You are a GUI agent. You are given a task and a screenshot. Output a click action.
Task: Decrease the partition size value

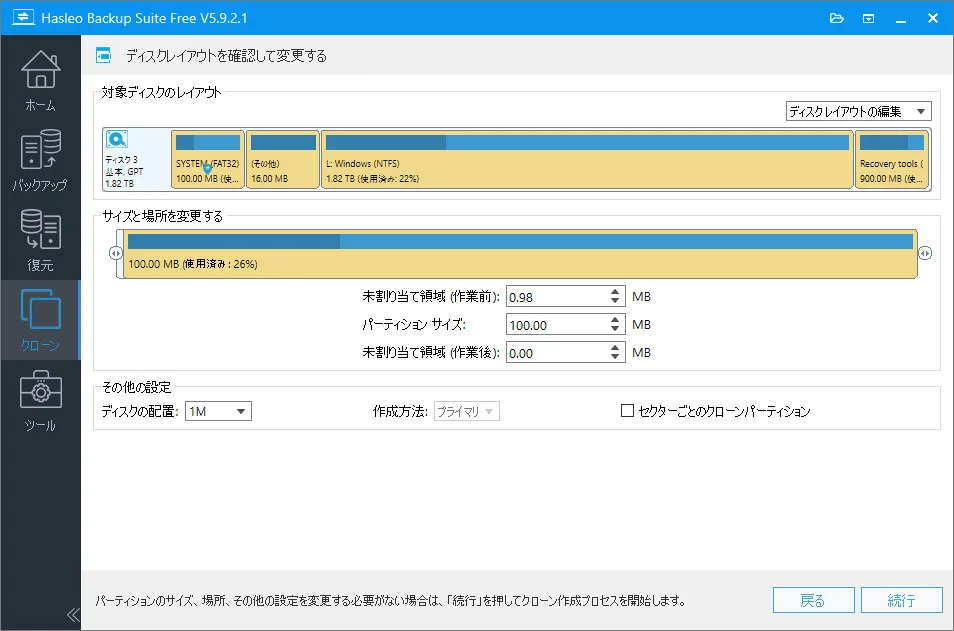coord(615,329)
